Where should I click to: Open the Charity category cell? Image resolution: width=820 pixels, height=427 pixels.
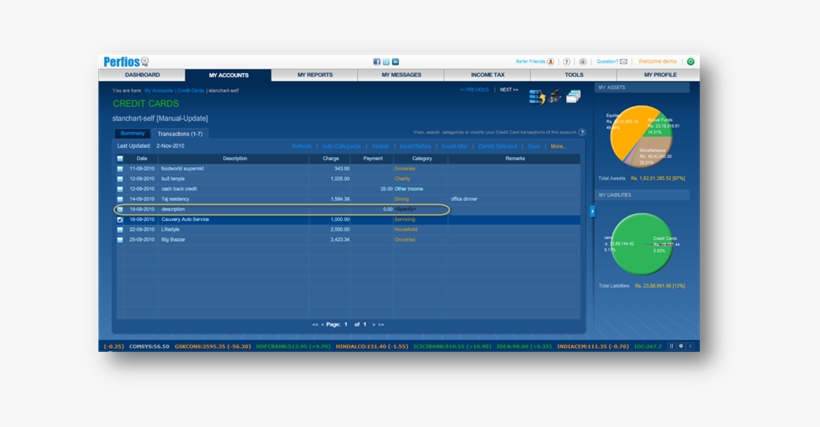(402, 179)
